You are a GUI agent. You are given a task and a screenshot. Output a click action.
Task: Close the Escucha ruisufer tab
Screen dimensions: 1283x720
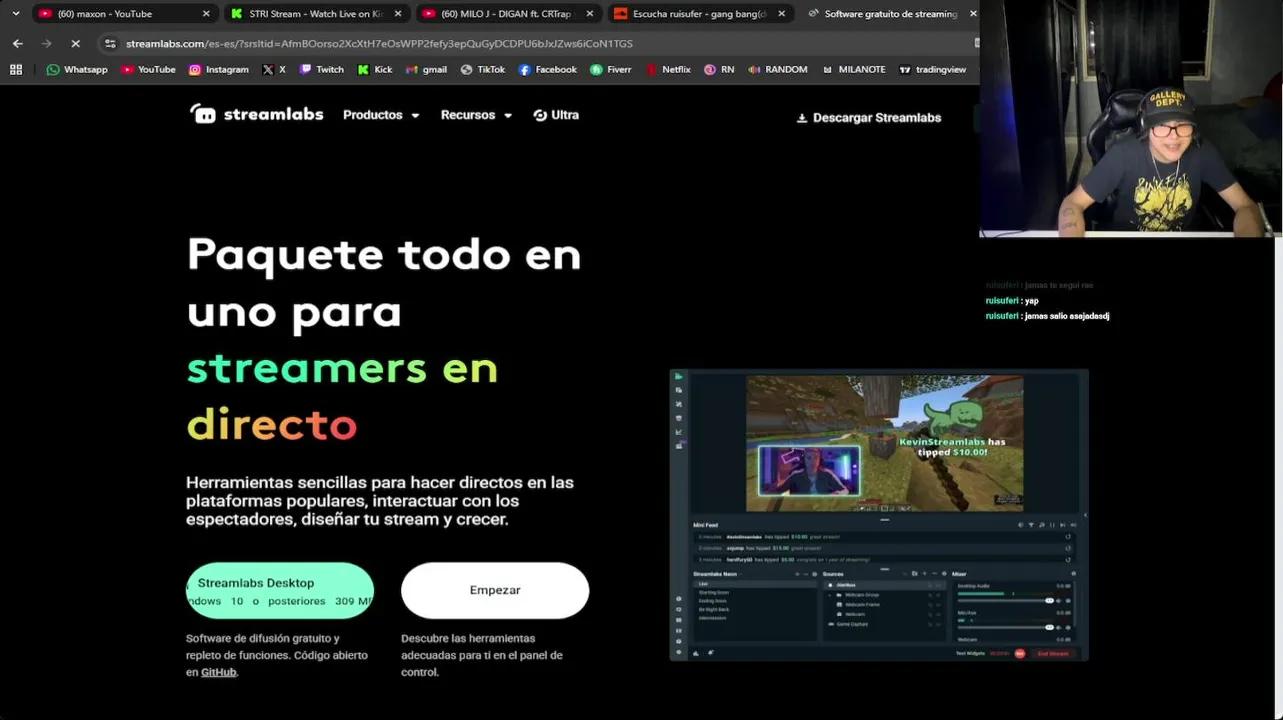781,14
